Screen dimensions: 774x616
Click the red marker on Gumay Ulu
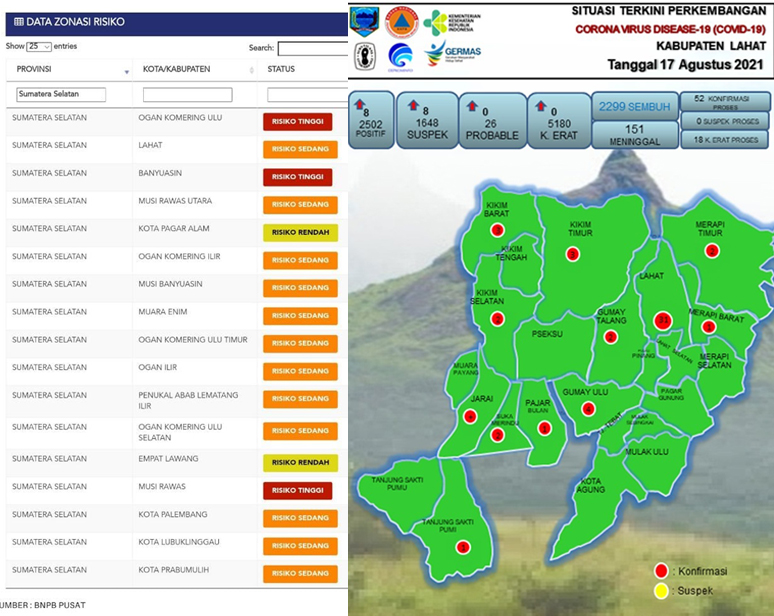pos(588,409)
